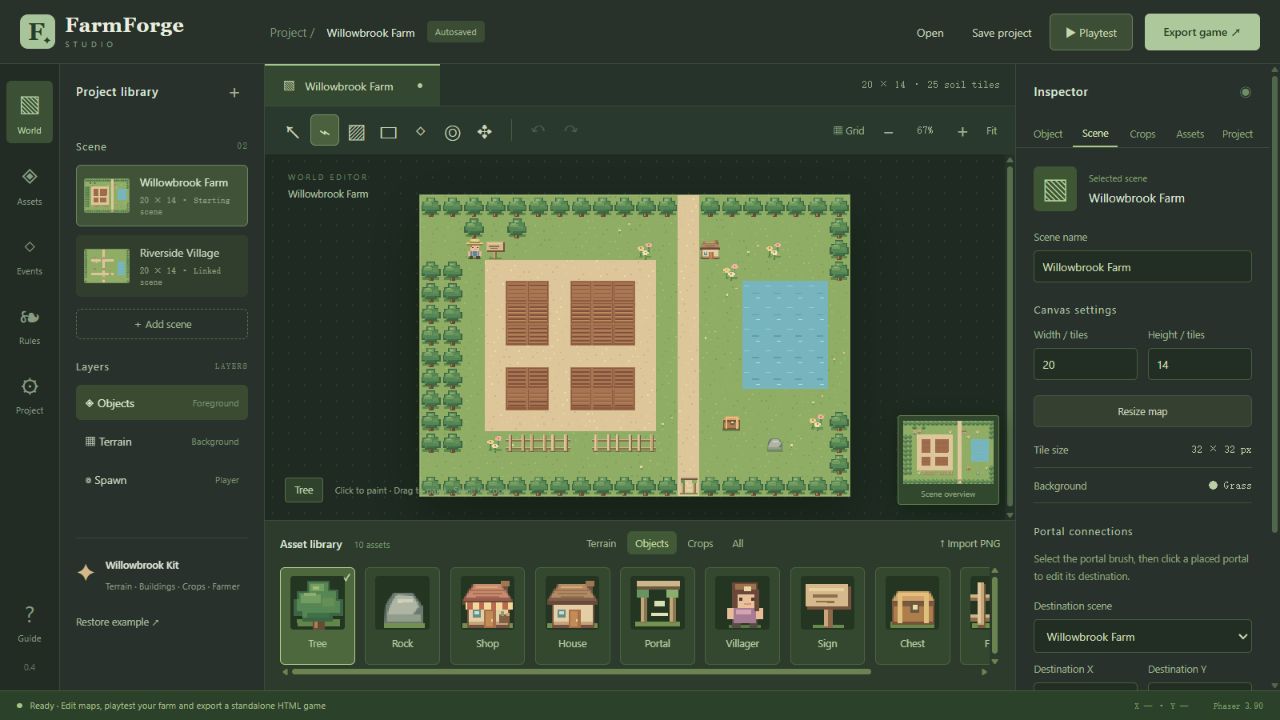
Task: Zoom out with the minus icon
Action: click(888, 131)
